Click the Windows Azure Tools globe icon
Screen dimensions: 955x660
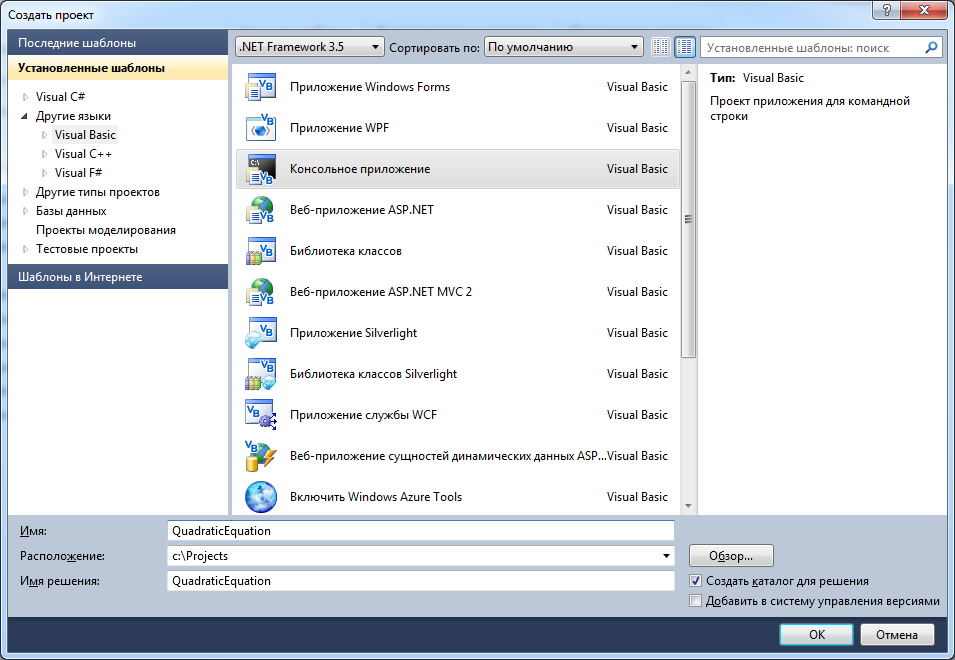pos(261,497)
